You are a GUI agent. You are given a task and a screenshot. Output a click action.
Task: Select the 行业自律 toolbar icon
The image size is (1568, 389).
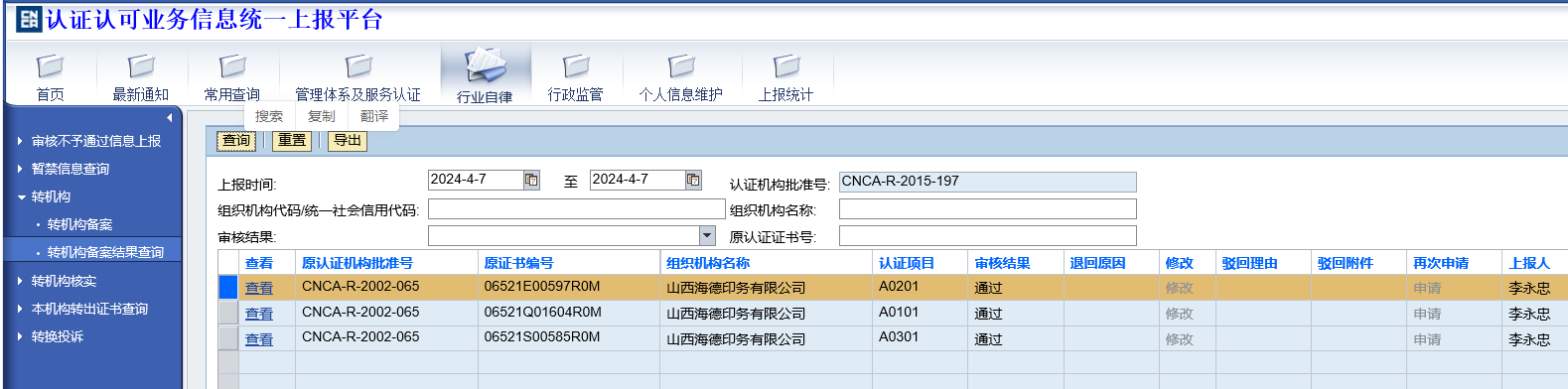[486, 66]
